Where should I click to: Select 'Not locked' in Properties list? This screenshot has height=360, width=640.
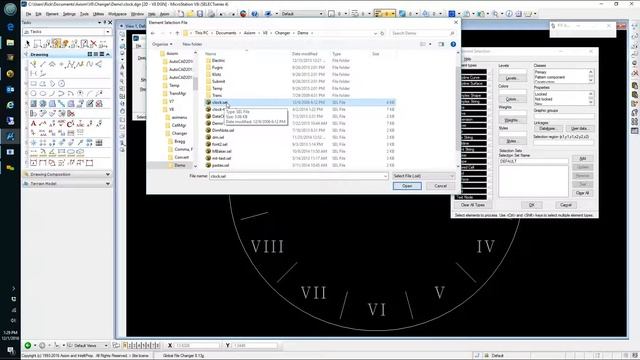coord(543,99)
